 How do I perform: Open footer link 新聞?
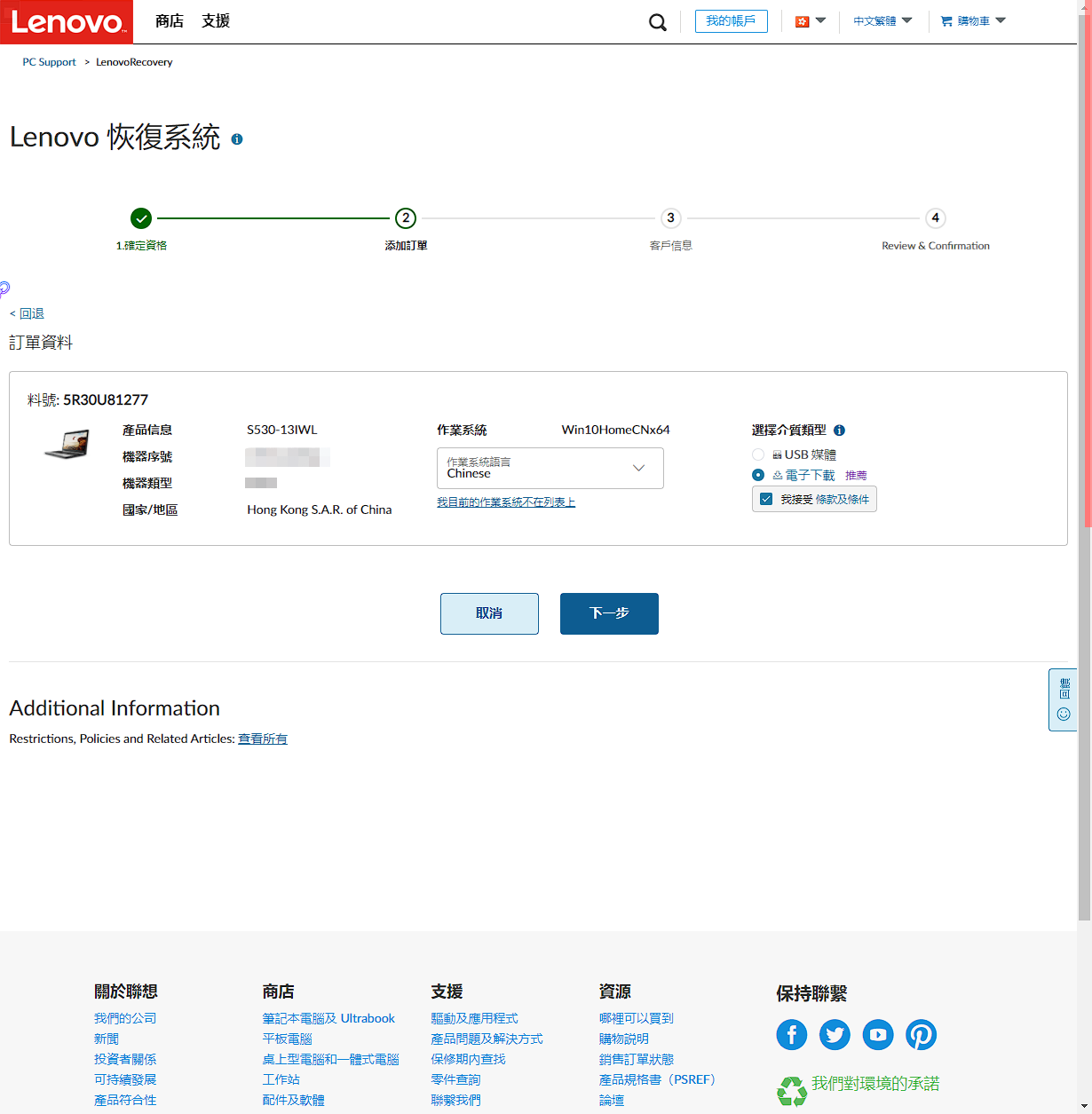coord(107,1039)
